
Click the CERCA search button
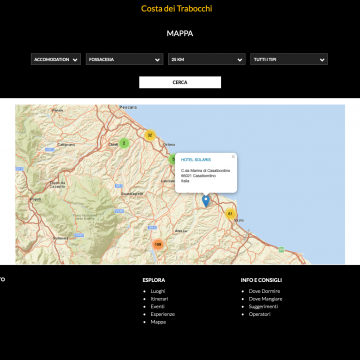coord(180,82)
